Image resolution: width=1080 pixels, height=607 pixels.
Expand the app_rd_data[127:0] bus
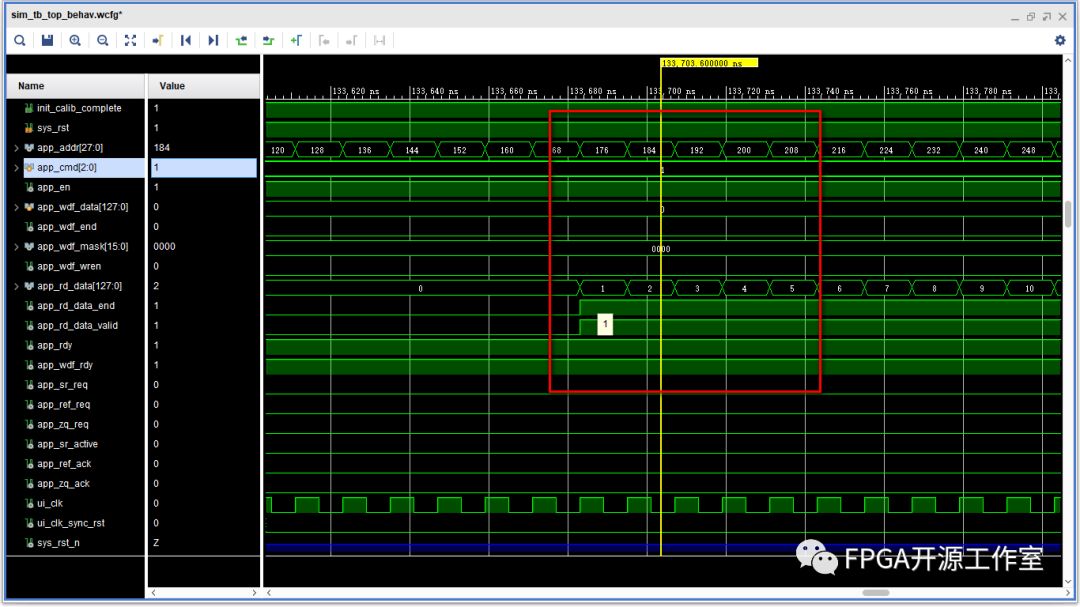coord(16,286)
